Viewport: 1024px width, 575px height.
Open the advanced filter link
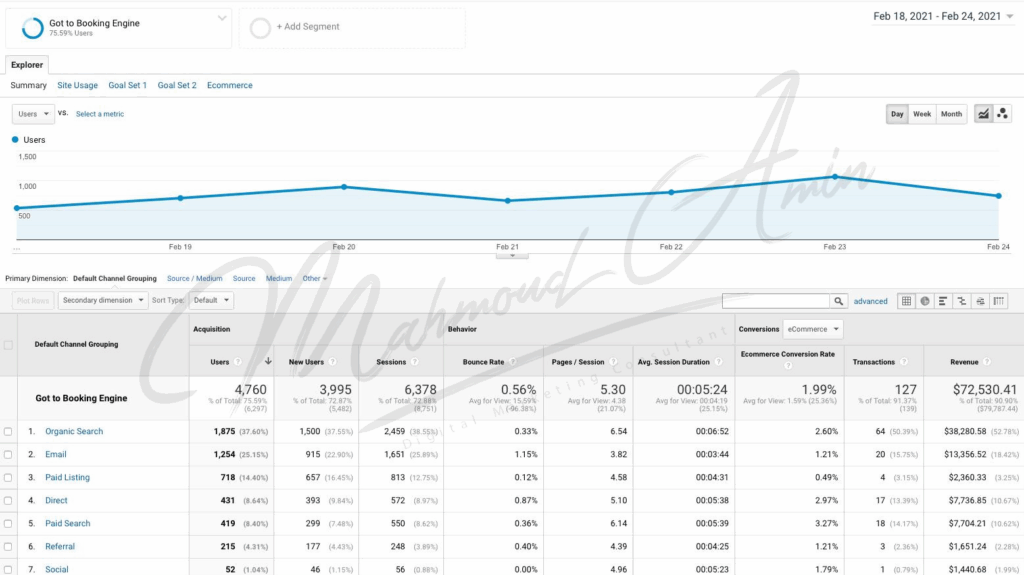click(871, 301)
